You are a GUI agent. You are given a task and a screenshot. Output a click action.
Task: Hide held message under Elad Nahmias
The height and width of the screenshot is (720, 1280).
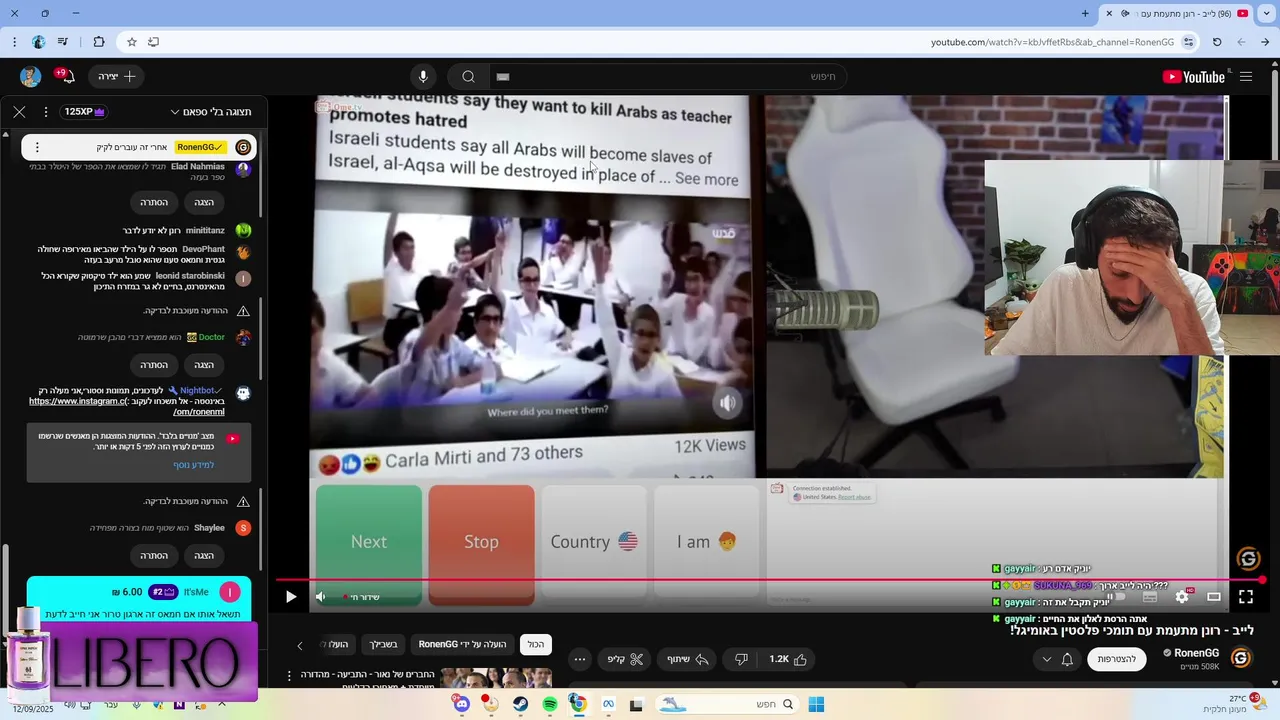tap(154, 202)
